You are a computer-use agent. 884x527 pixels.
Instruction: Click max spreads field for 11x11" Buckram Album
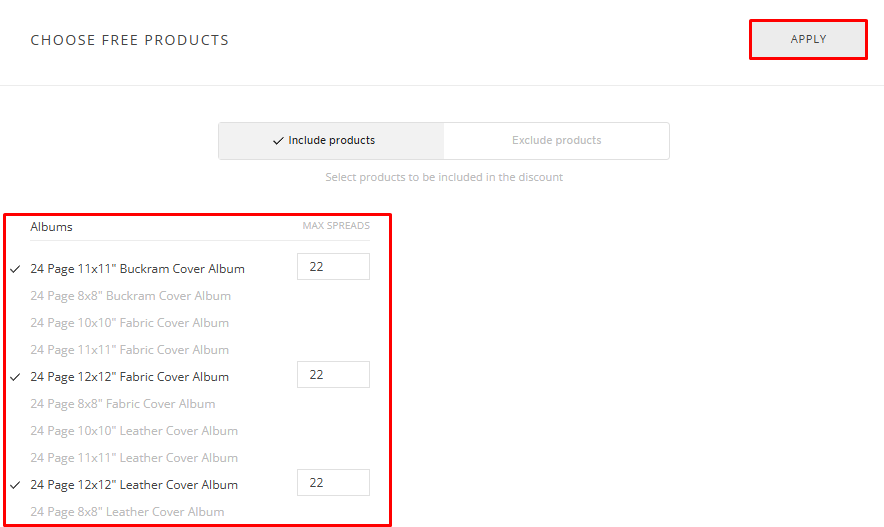click(333, 267)
